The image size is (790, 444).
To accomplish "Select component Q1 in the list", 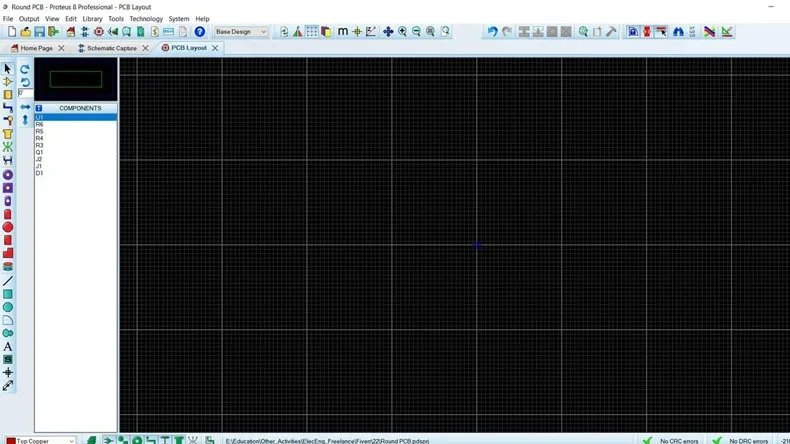I will point(76,152).
